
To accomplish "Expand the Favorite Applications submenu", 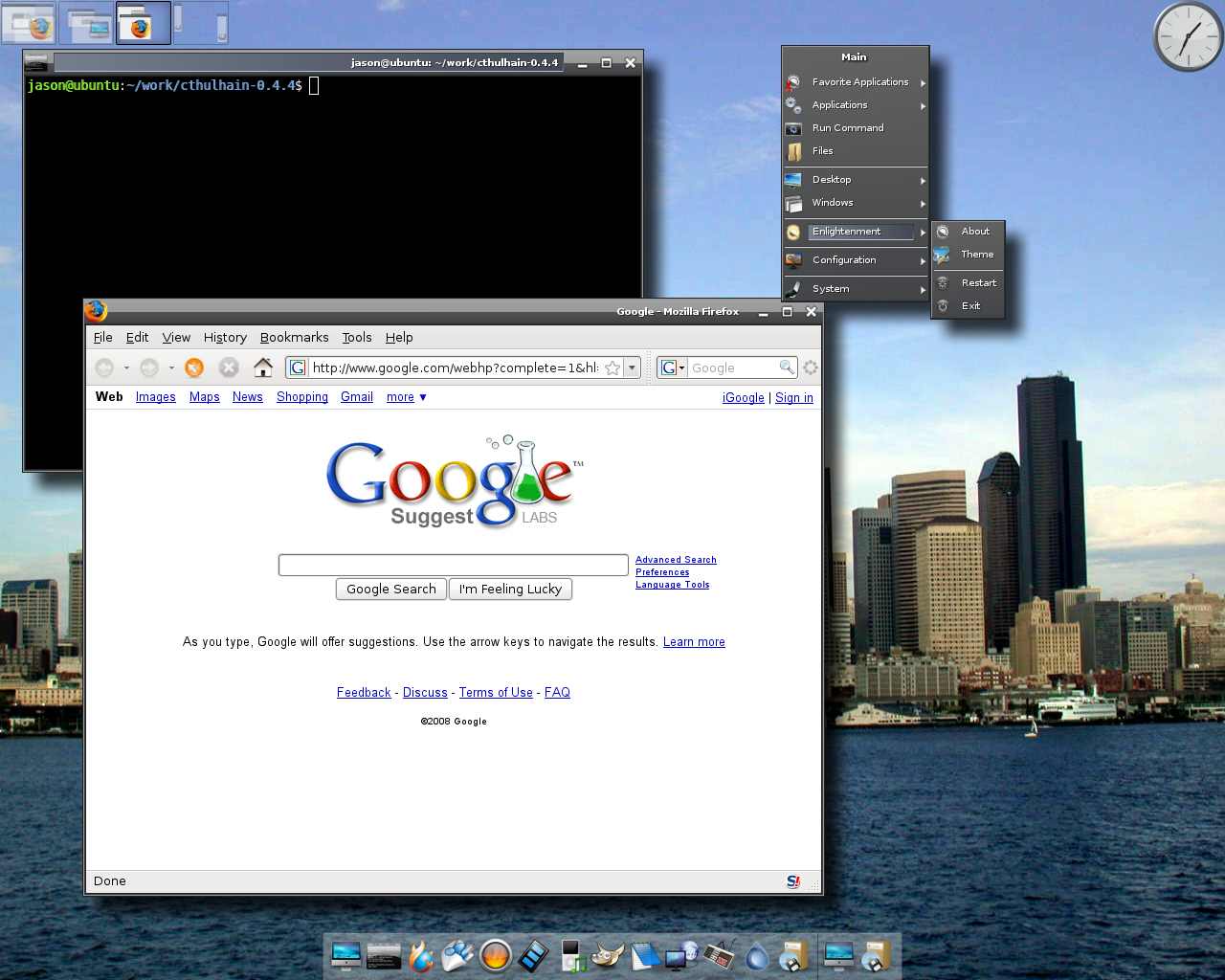I will [x=856, y=82].
